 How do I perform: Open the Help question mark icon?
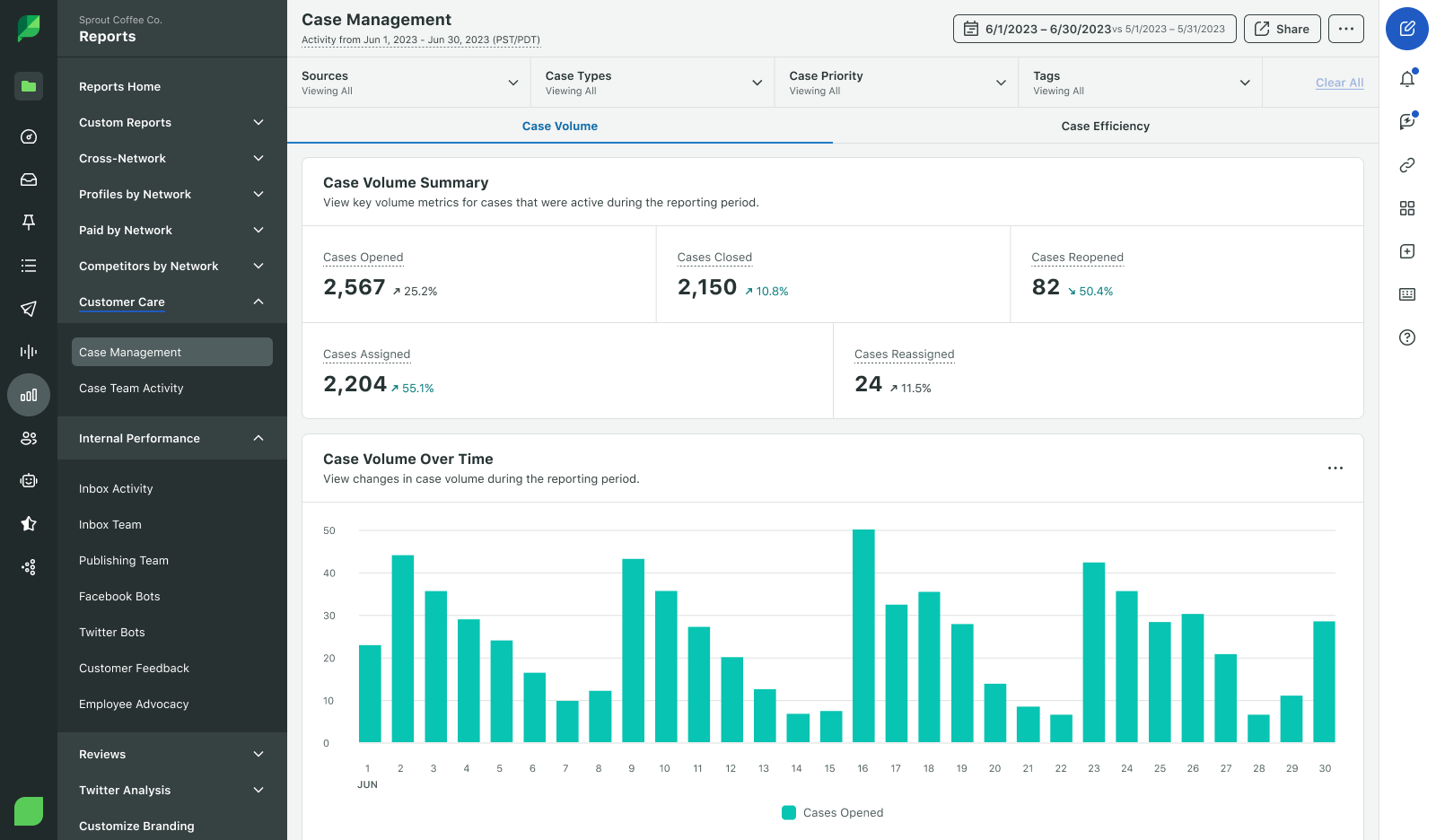(1406, 337)
